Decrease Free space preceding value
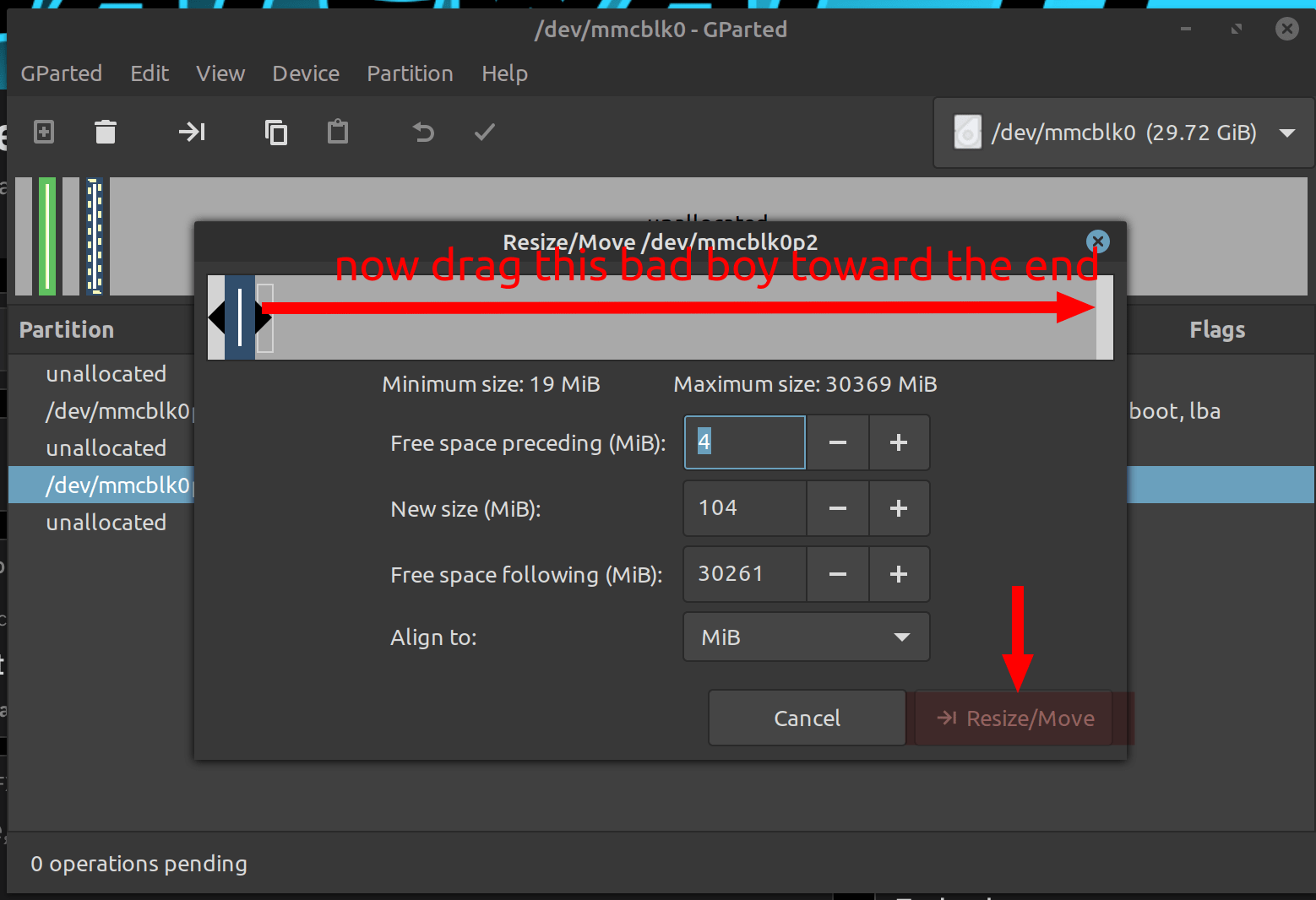This screenshot has height=900, width=1316. point(838,442)
